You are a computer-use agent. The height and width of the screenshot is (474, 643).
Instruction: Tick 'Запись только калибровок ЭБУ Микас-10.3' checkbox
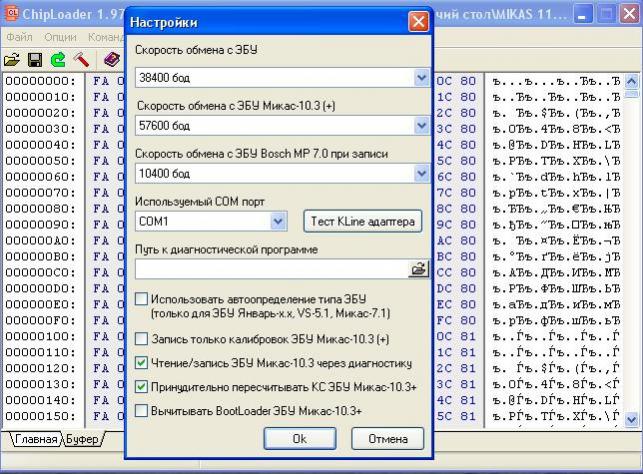[x=141, y=339]
